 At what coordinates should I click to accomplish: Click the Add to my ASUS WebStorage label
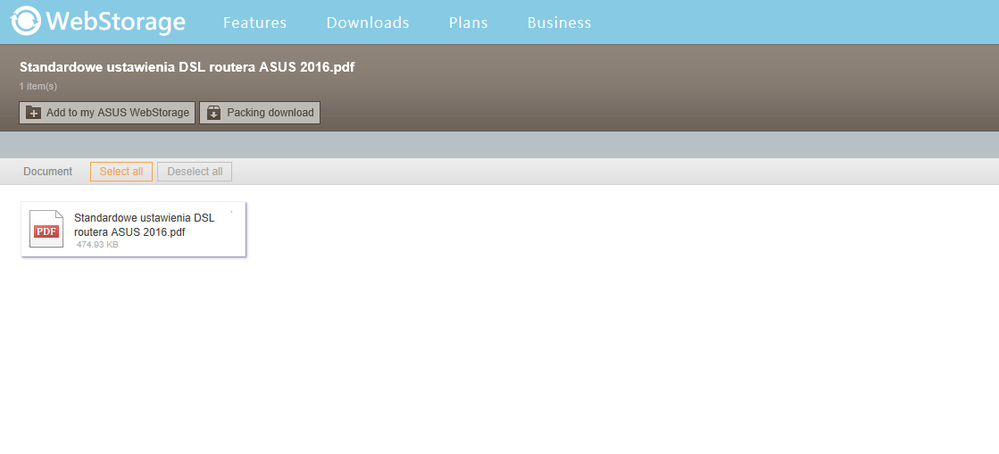pos(118,113)
